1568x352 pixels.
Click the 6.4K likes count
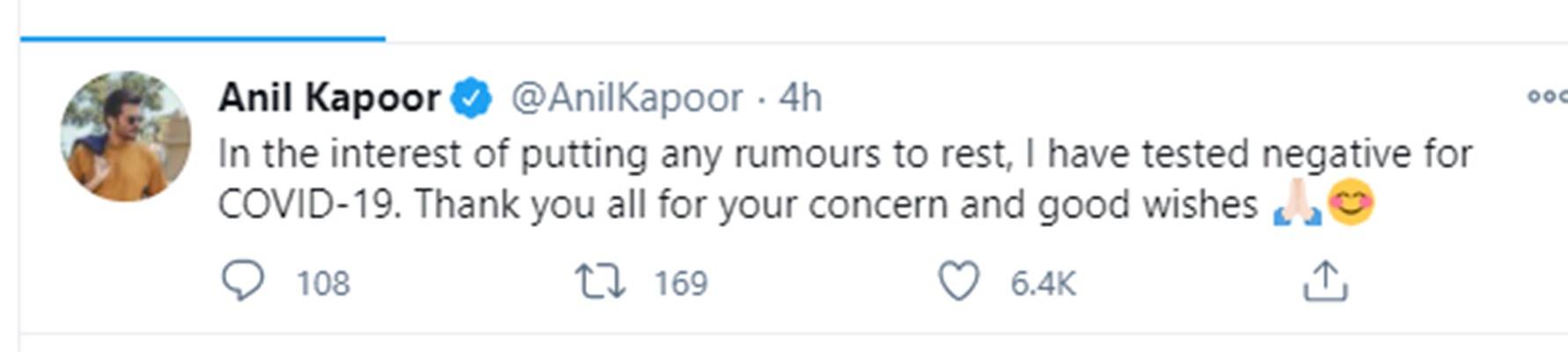(1043, 283)
